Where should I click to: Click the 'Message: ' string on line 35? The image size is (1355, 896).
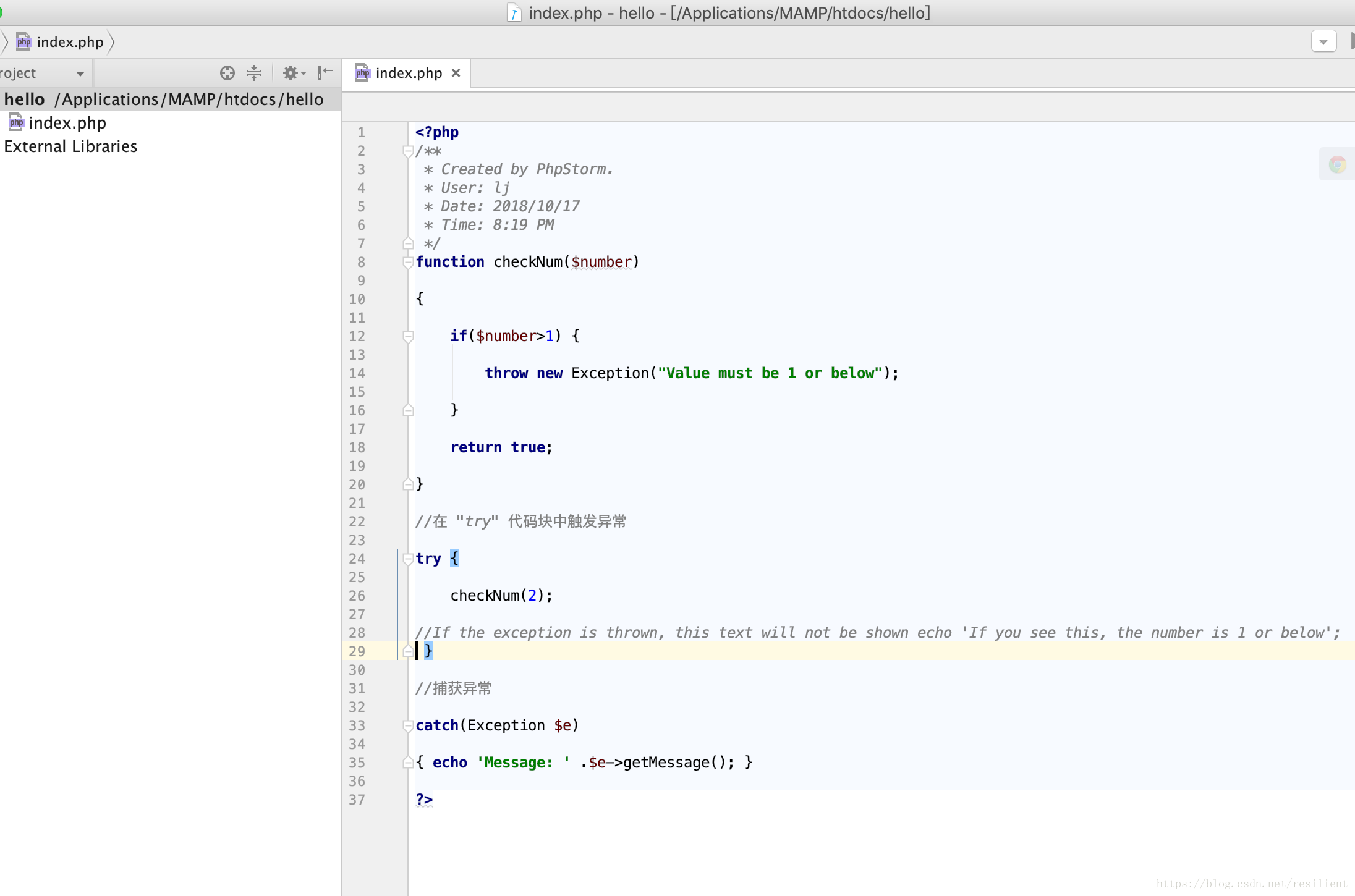(524, 763)
